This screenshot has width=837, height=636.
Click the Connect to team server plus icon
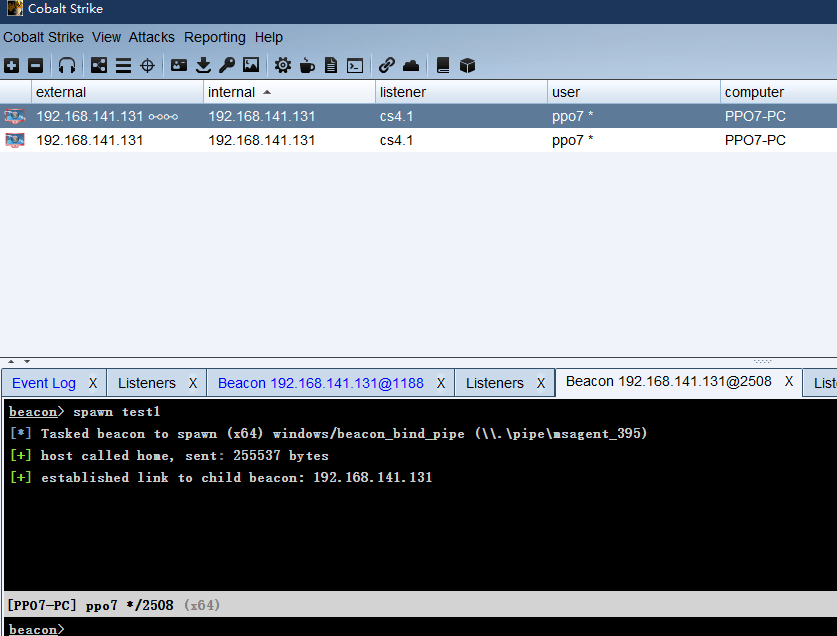[12, 66]
